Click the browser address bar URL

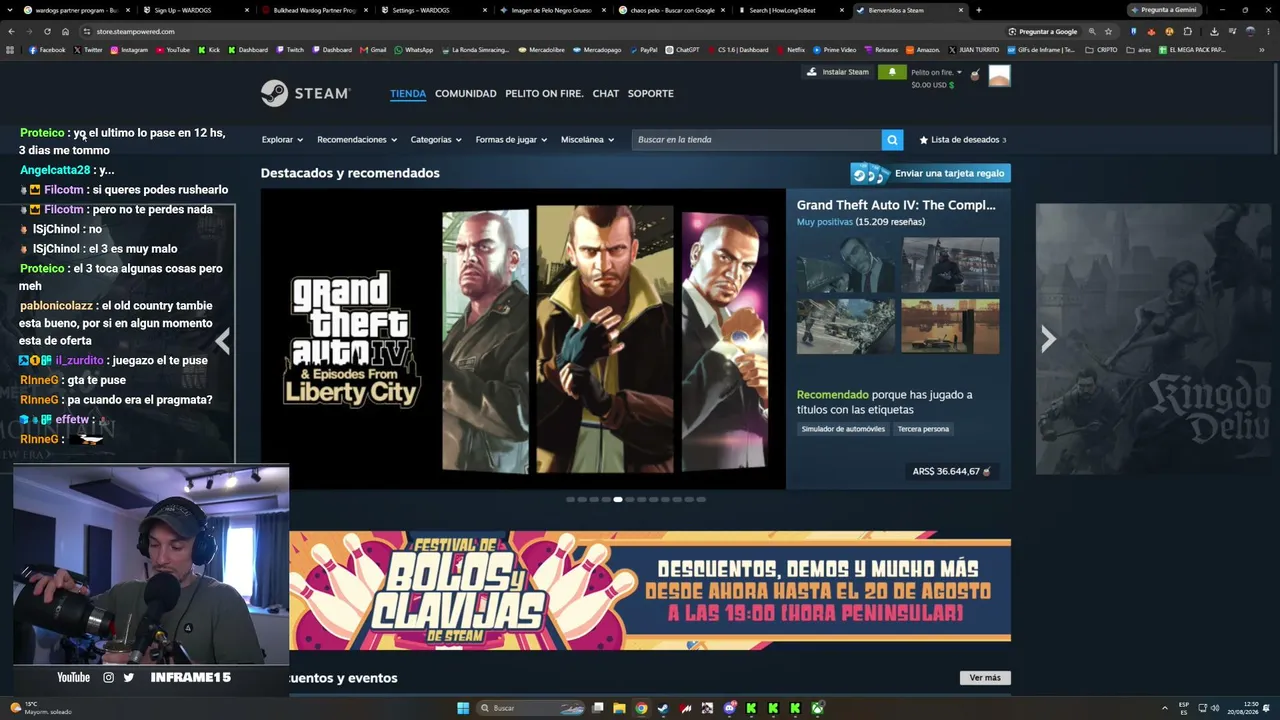point(135,31)
